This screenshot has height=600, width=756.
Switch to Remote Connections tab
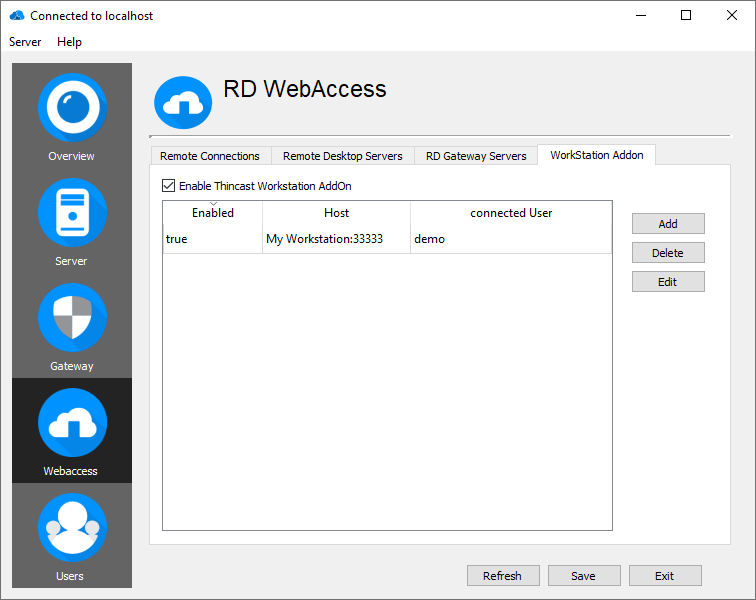[x=210, y=156]
